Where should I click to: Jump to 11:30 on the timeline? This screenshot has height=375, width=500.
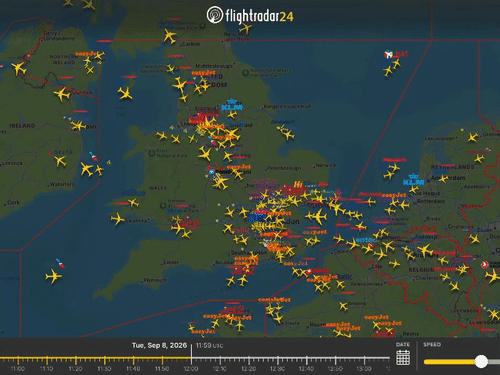click(x=104, y=369)
